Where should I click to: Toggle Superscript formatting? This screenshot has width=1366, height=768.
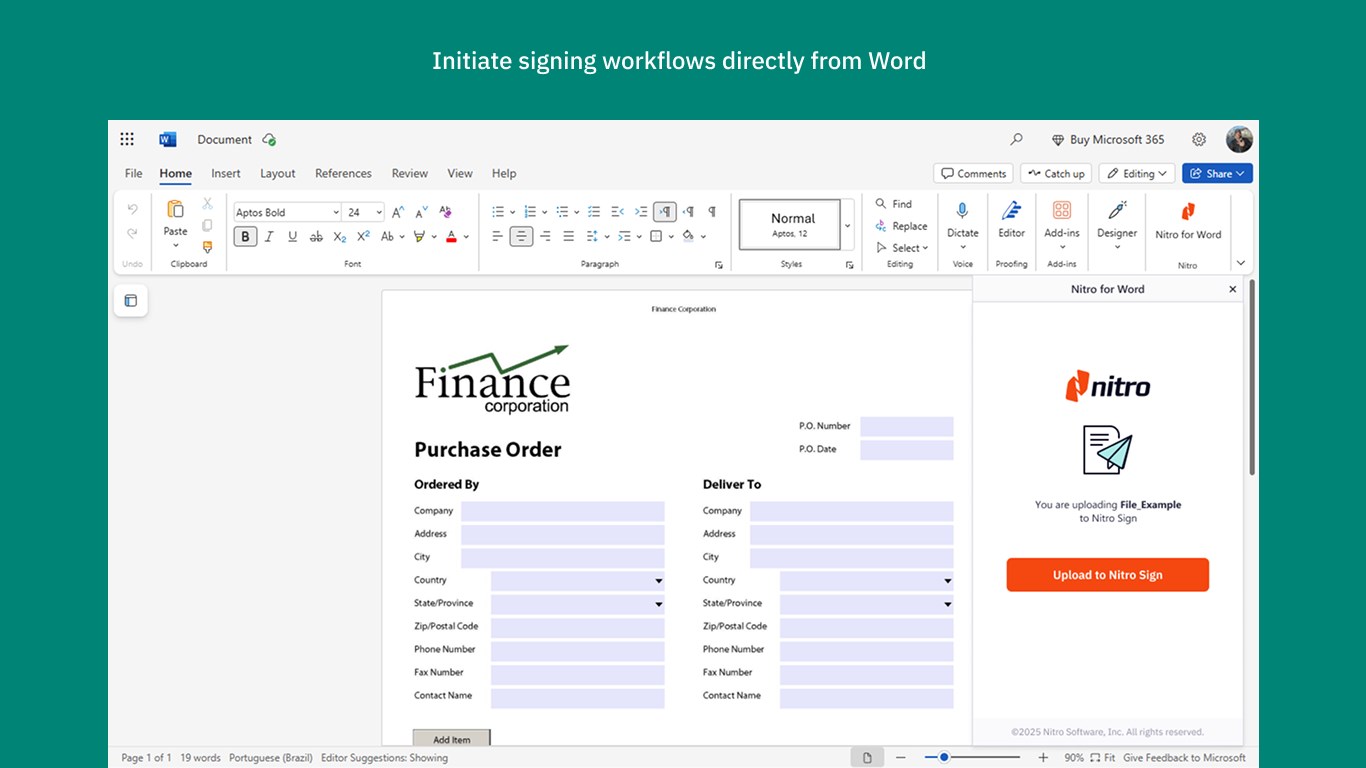[x=363, y=236]
